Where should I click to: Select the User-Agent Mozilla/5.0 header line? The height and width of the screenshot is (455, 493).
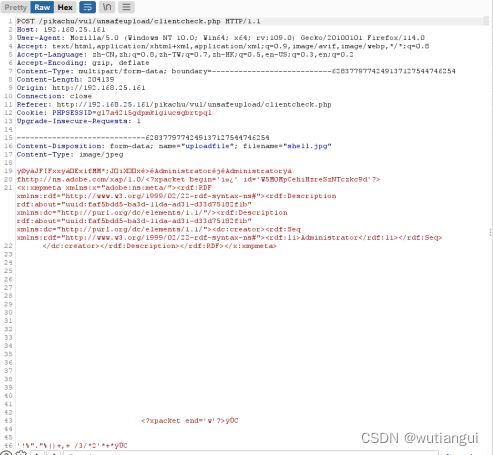click(221, 38)
